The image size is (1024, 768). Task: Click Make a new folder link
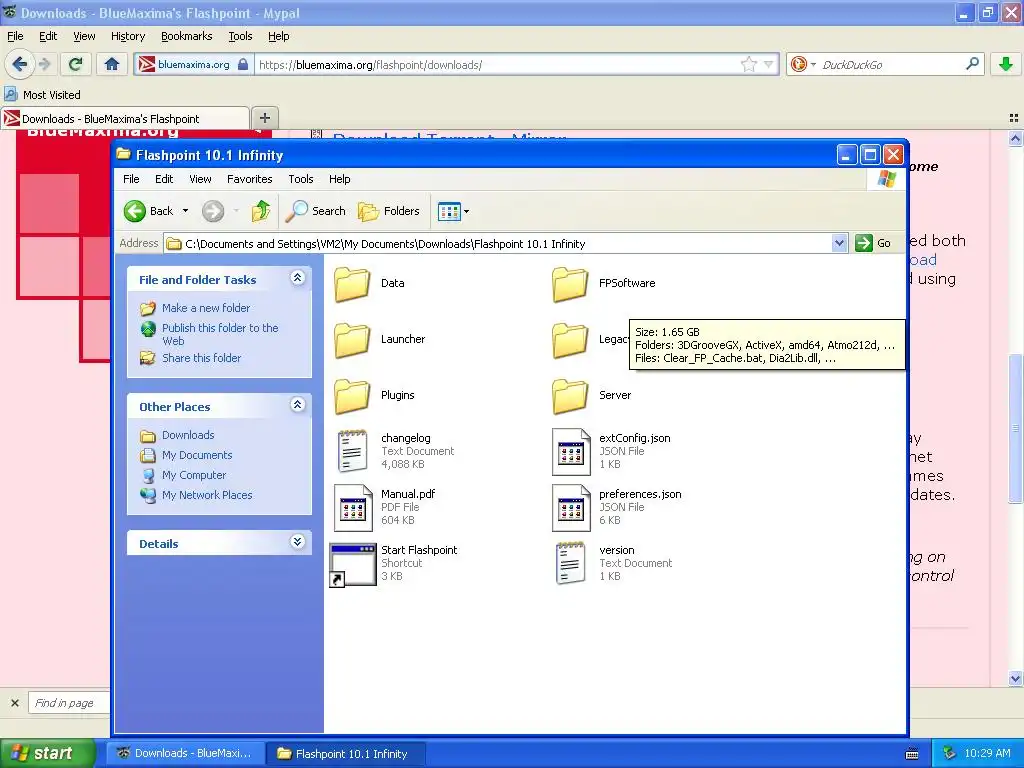coord(206,308)
